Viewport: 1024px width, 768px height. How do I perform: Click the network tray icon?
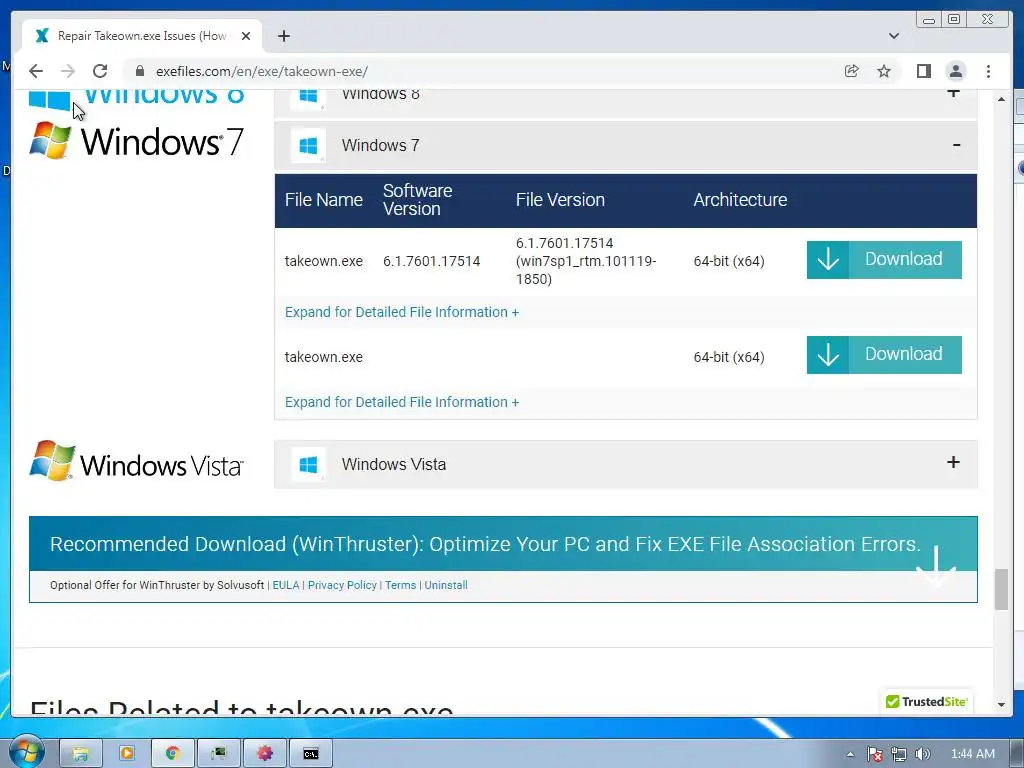click(899, 754)
